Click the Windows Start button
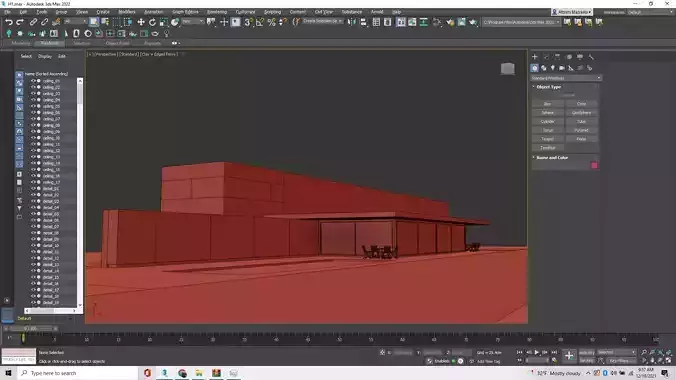 [8, 373]
